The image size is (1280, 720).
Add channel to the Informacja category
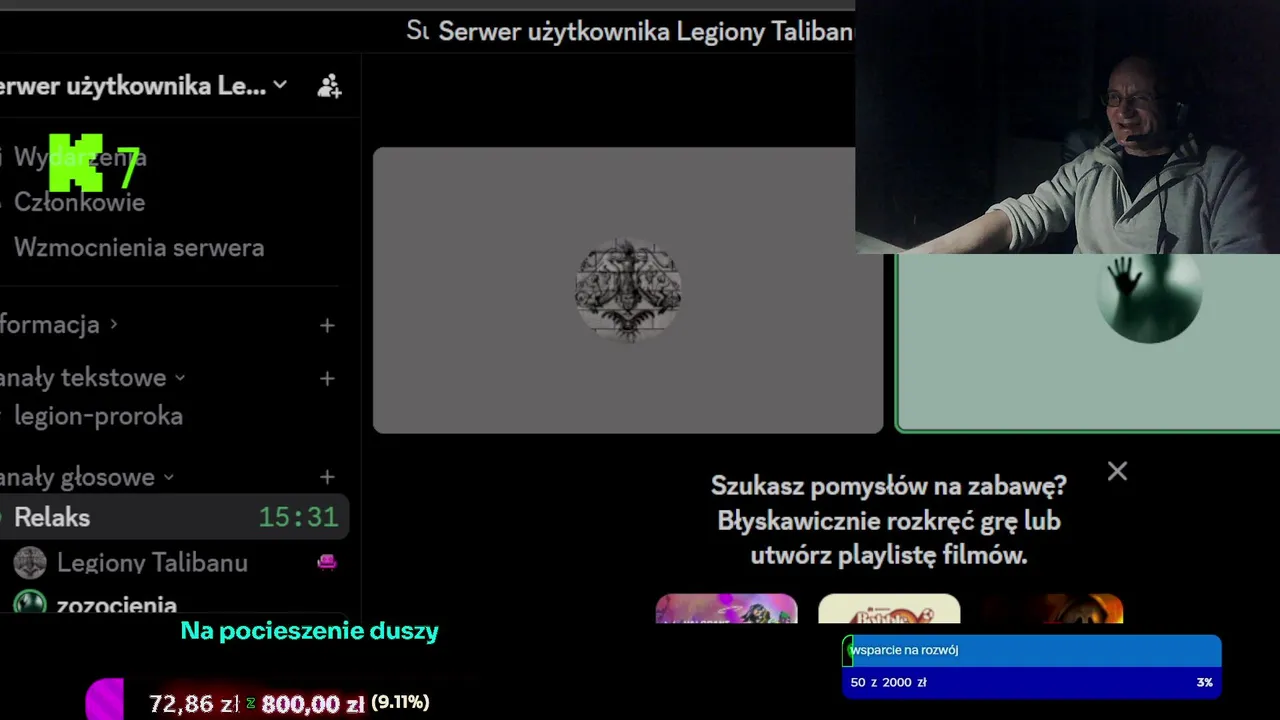pos(327,325)
